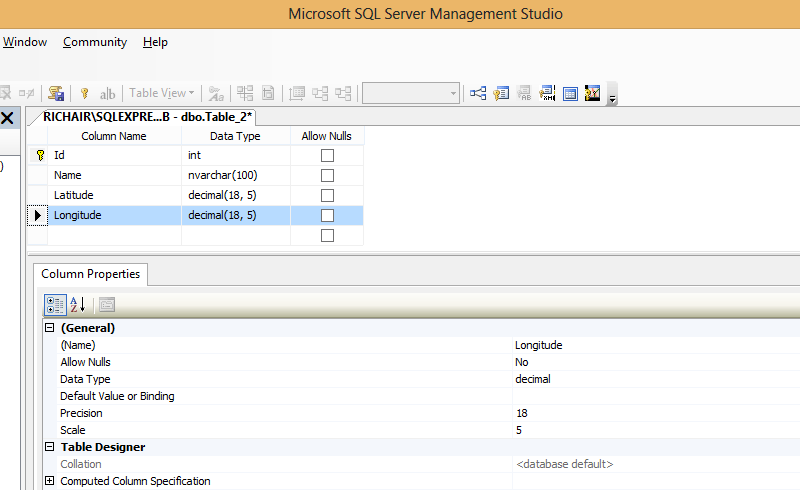Click the Manage XML Indexes icon

tap(547, 93)
